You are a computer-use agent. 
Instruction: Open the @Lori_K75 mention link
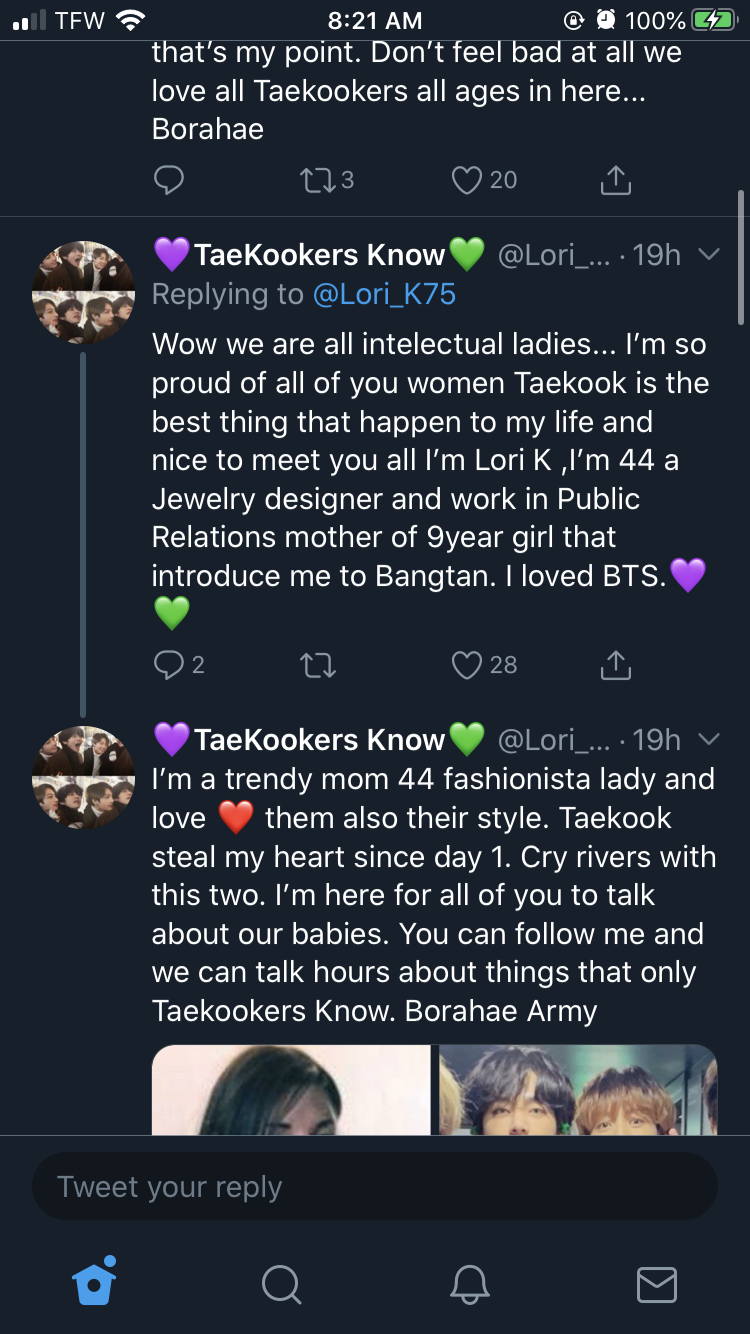384,294
